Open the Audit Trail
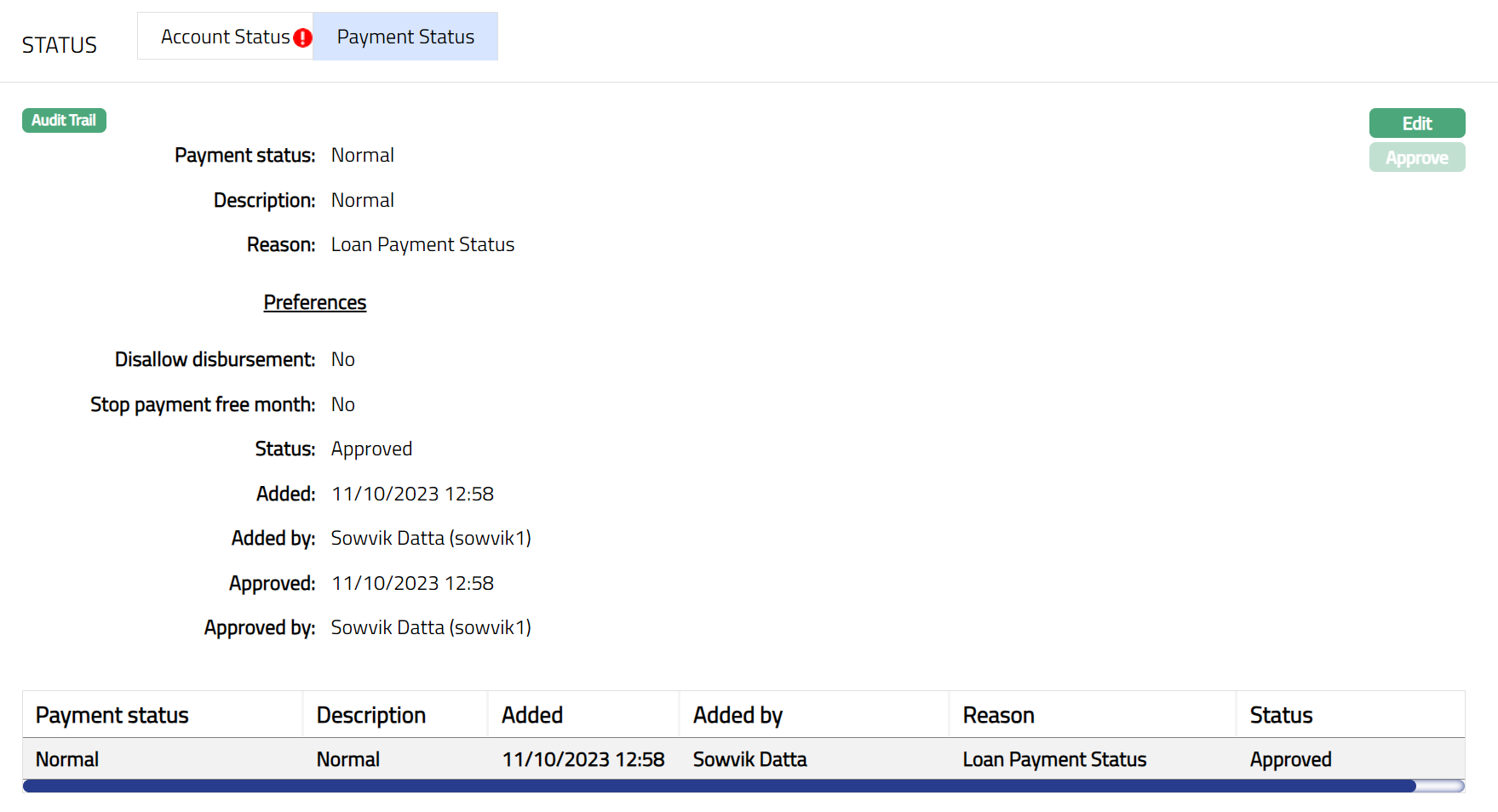Screen dimensions: 1498x812 pyautogui.click(x=64, y=120)
